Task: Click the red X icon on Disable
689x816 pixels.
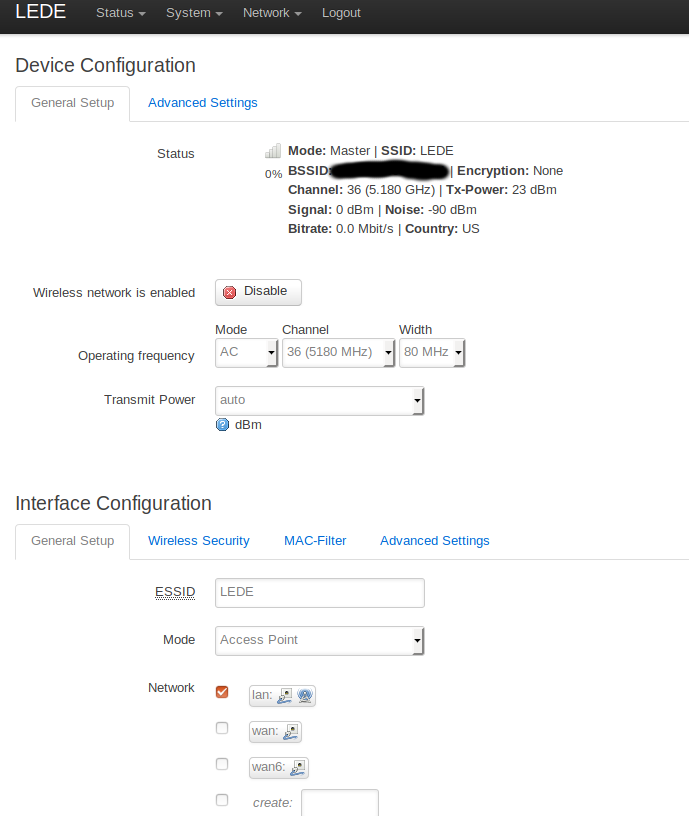Action: tap(229, 292)
